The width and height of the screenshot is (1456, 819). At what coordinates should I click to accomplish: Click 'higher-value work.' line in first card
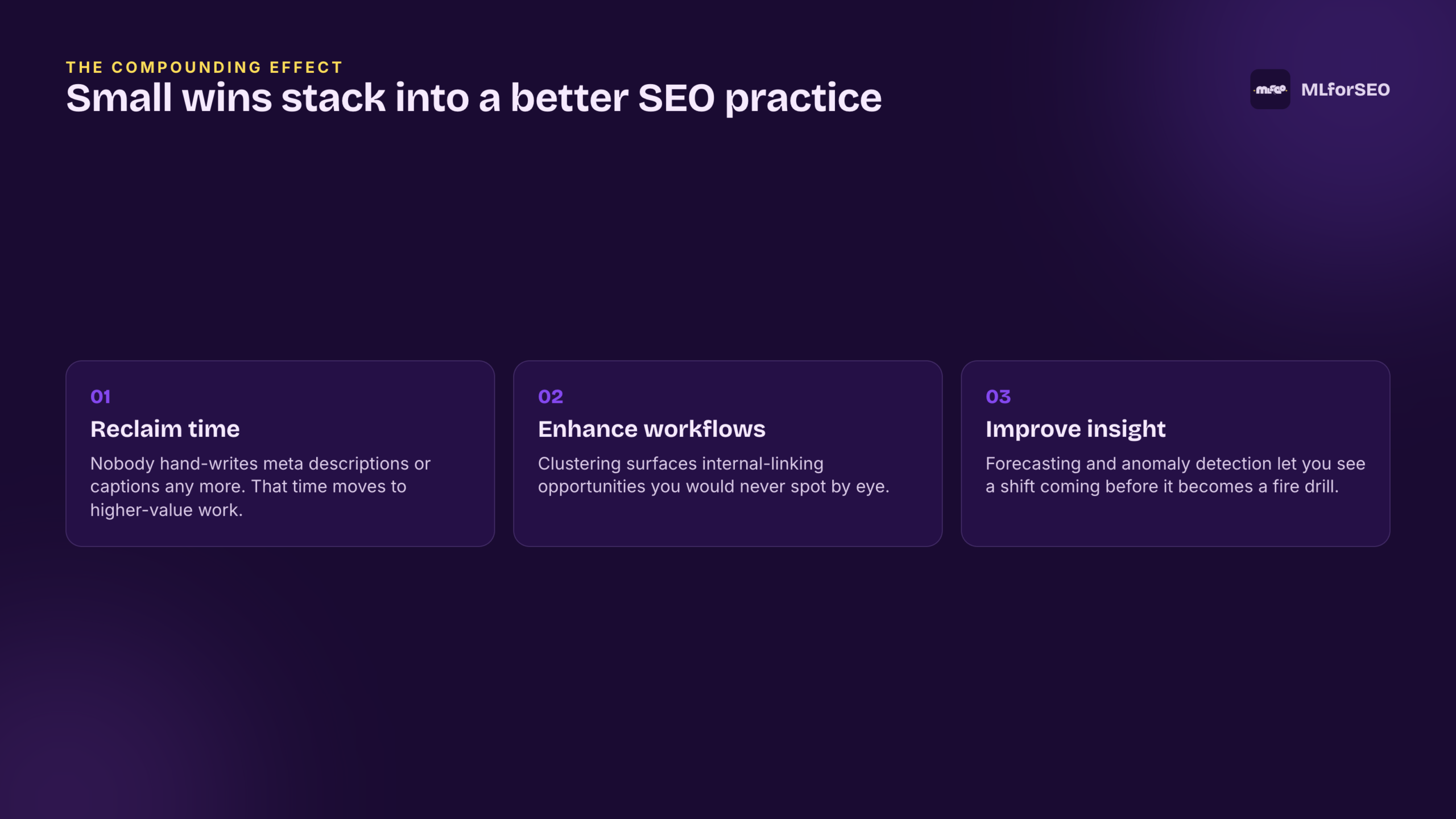pos(167,510)
